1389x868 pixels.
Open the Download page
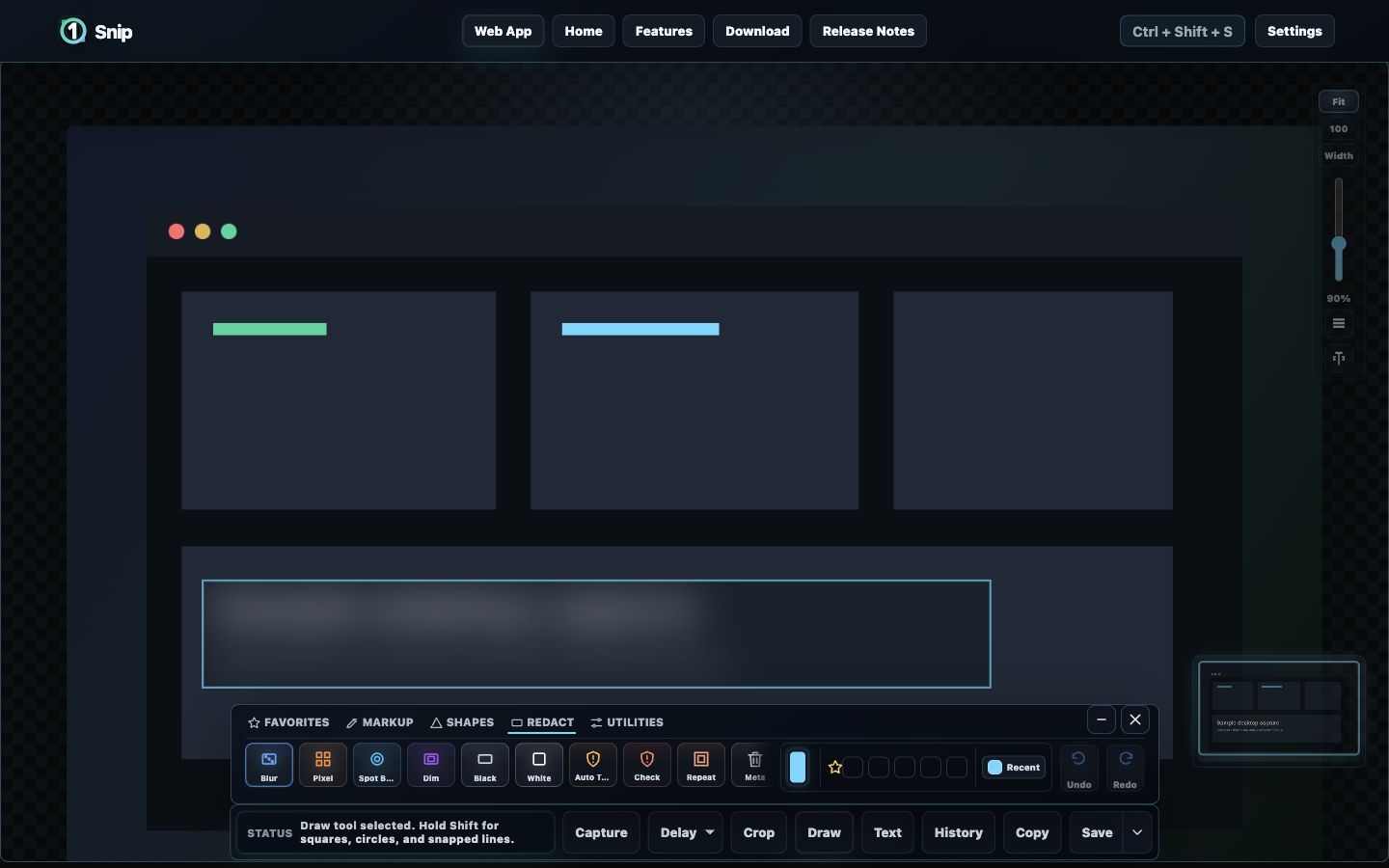coord(757,31)
